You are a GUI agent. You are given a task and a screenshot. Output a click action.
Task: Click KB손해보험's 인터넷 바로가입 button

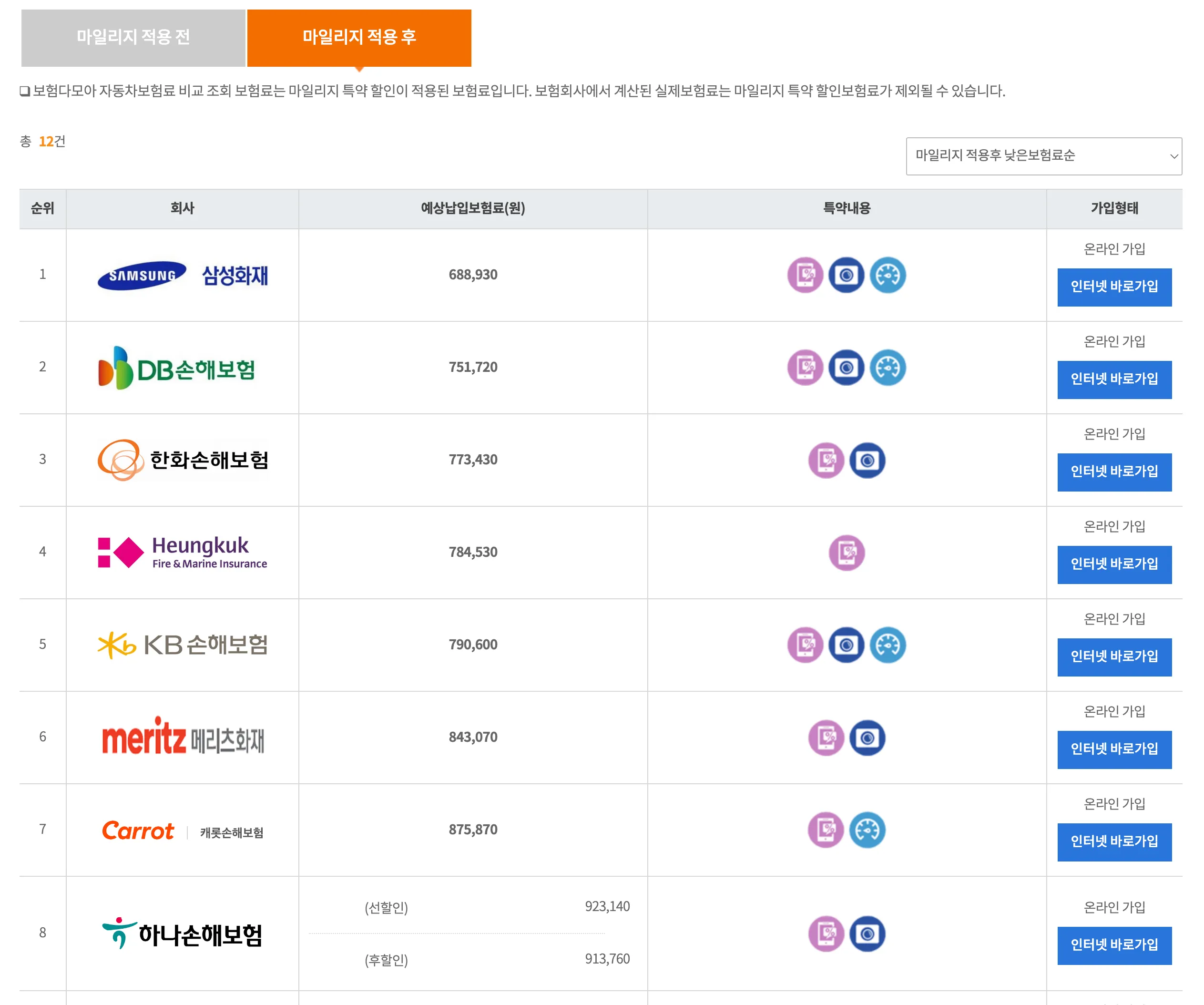tap(1114, 657)
